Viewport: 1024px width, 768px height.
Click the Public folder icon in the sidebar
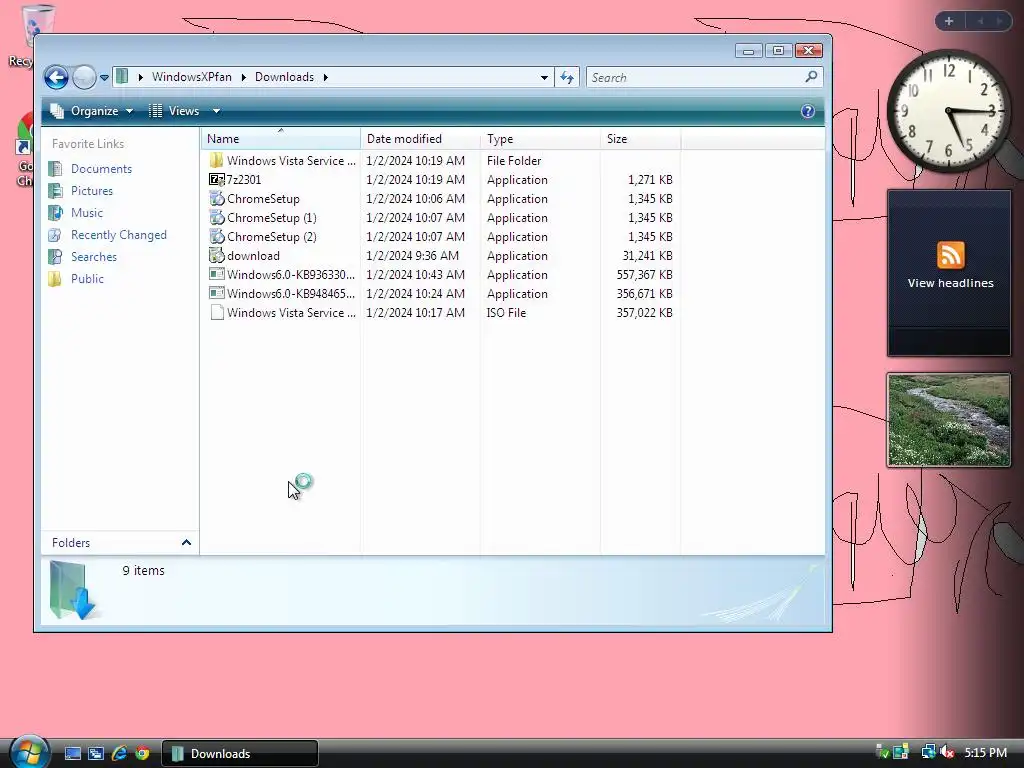[56, 279]
